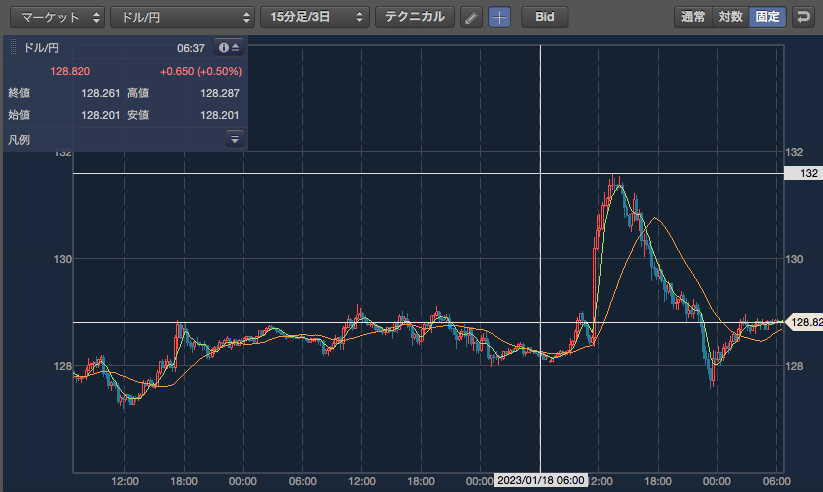This screenshot has width=823, height=492.
Task: Click the 2023/01/18 06:00 crosshair date label
Action: (541, 480)
